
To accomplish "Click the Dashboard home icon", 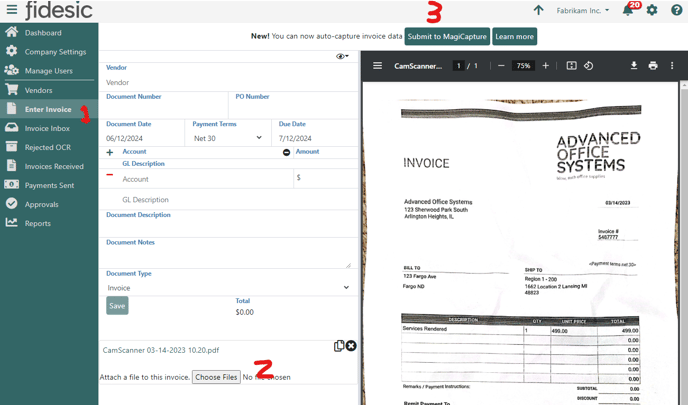I will (x=12, y=32).
